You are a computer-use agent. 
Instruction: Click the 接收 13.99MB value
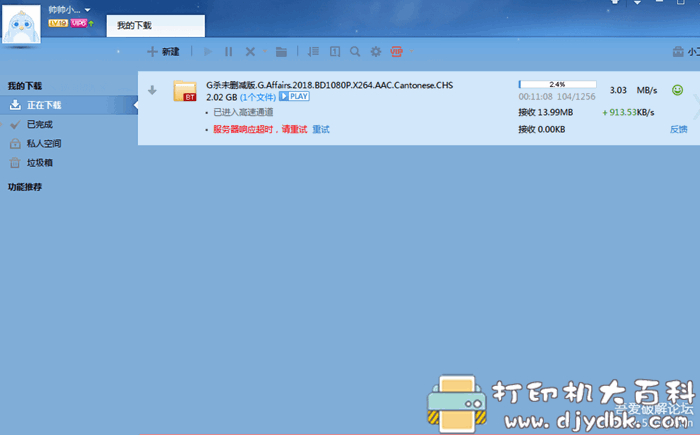click(546, 112)
